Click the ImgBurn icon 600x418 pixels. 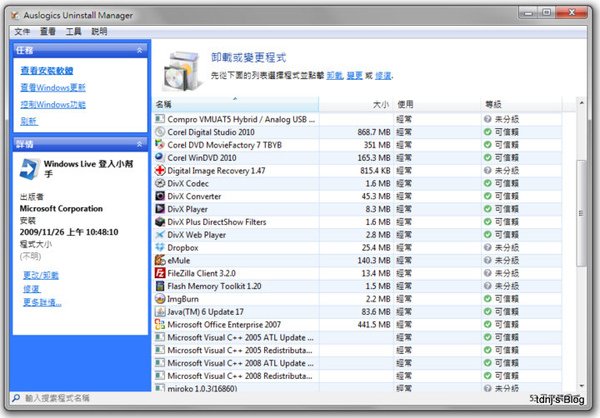click(160, 299)
